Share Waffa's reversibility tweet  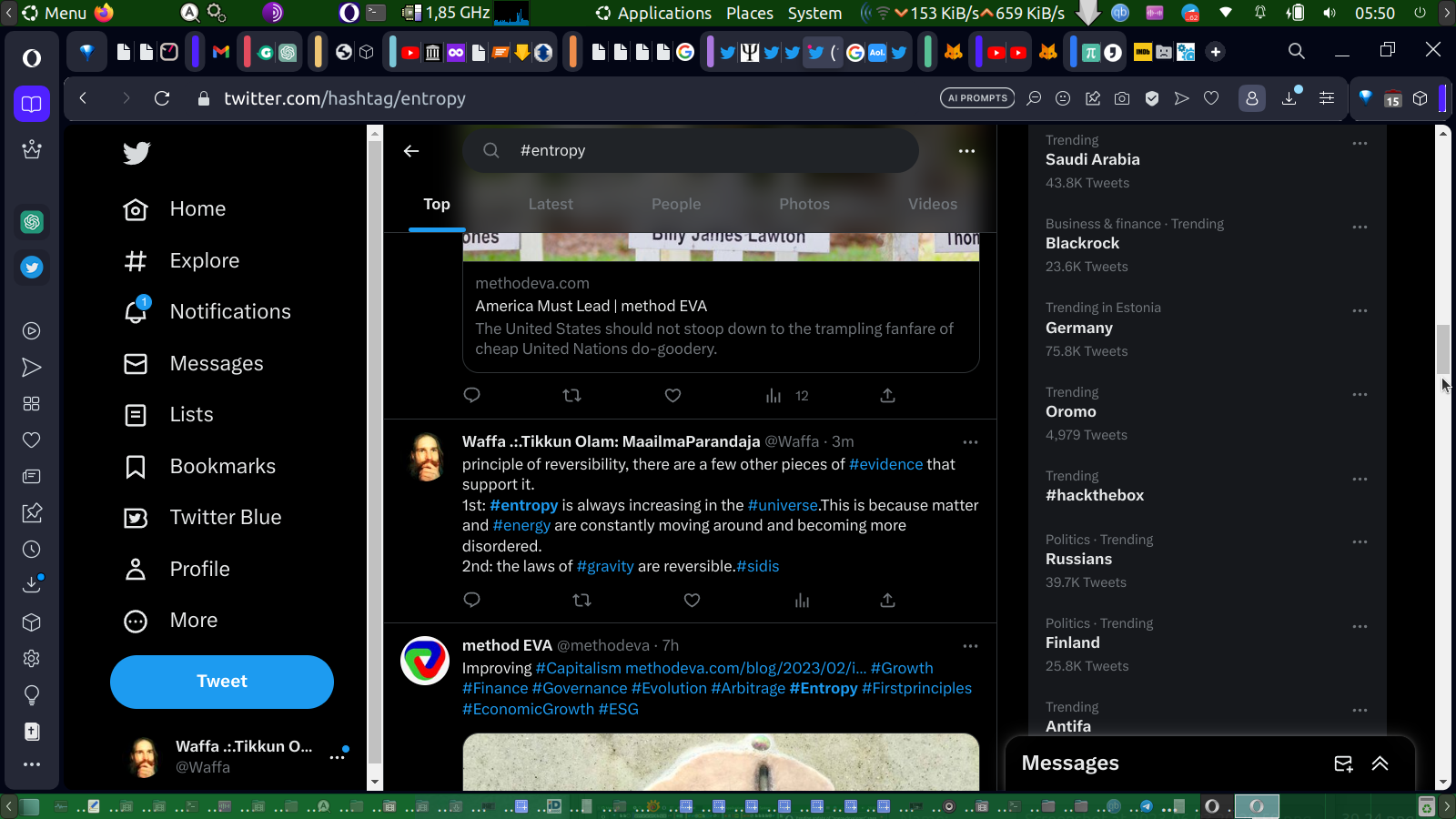point(887,601)
